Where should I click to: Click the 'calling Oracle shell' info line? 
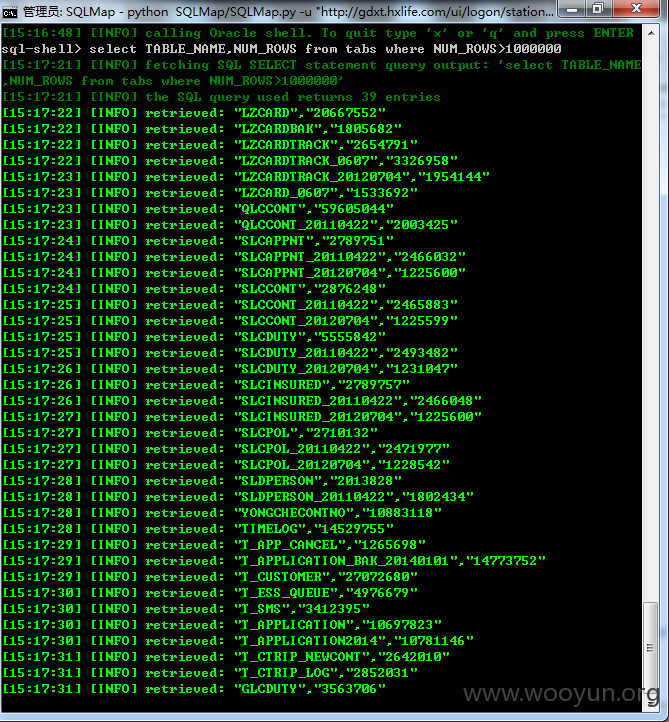tap(318, 33)
